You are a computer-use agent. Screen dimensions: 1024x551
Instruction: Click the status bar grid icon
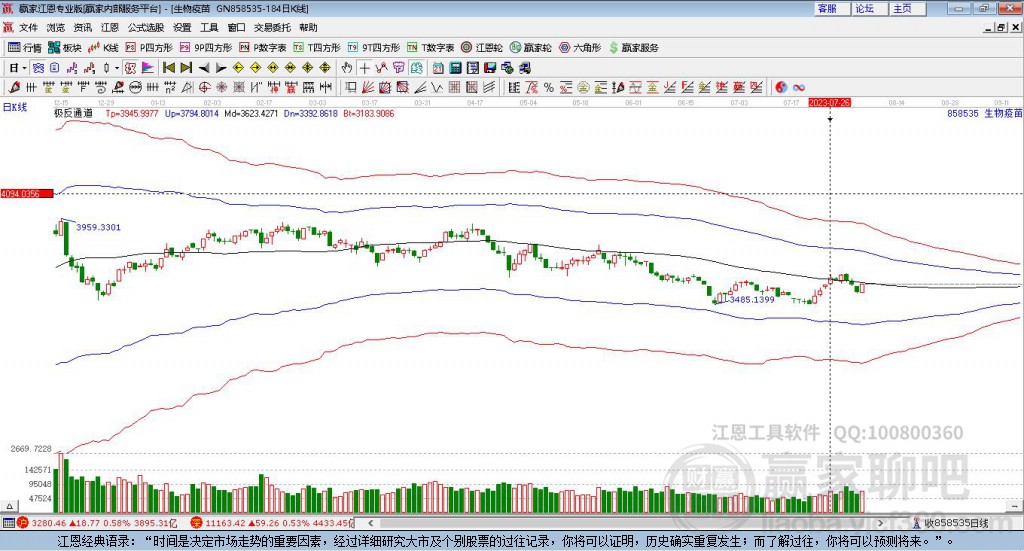(8, 522)
